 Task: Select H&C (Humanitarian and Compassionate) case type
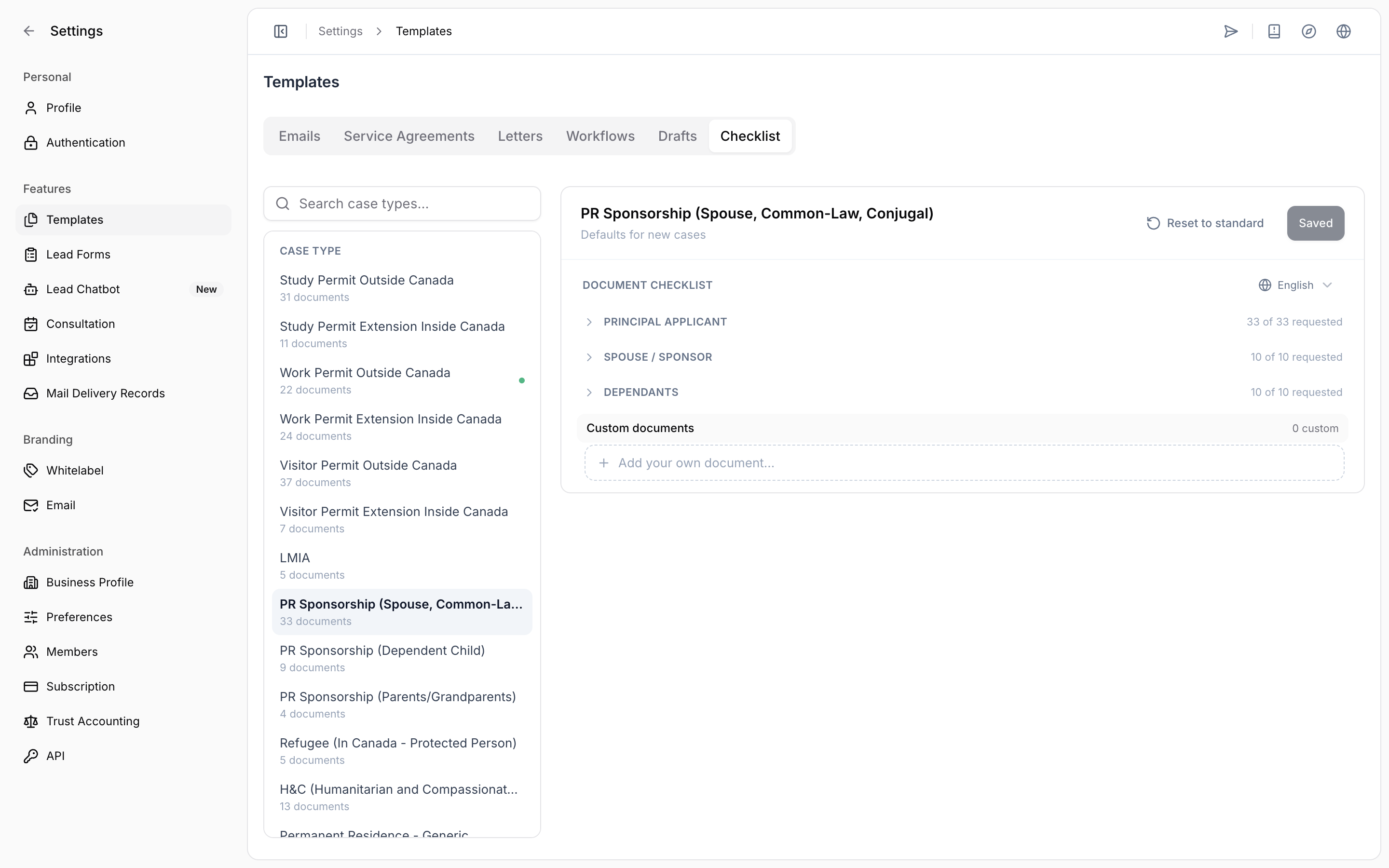point(402,798)
